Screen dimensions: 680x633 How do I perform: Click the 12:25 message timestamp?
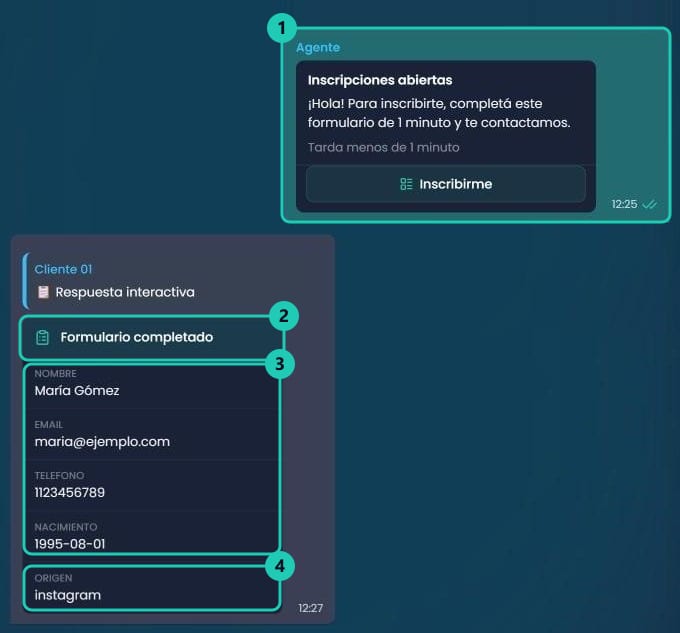pyautogui.click(x=624, y=204)
